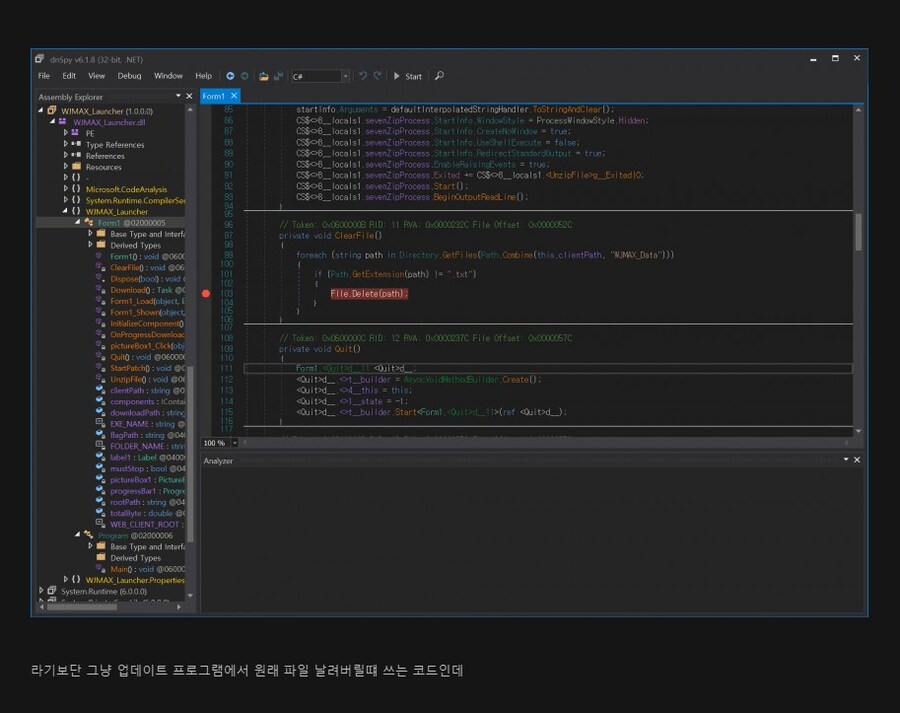
Task: Click the code editor vertical scrollbar thumb
Action: (858, 232)
